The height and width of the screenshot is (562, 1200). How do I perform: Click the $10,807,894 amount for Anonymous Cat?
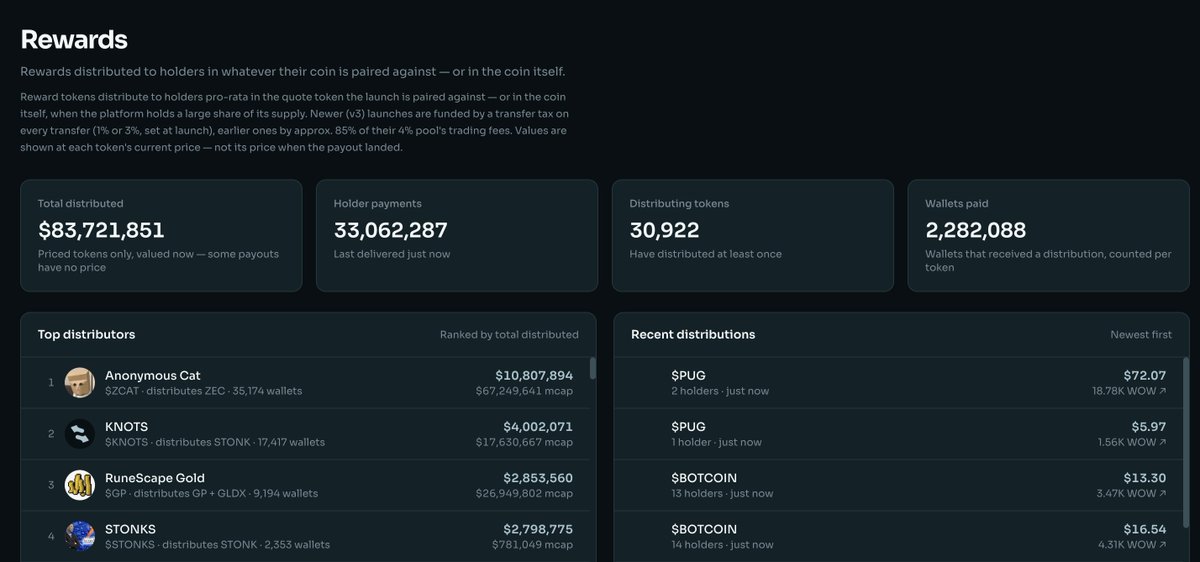(534, 375)
